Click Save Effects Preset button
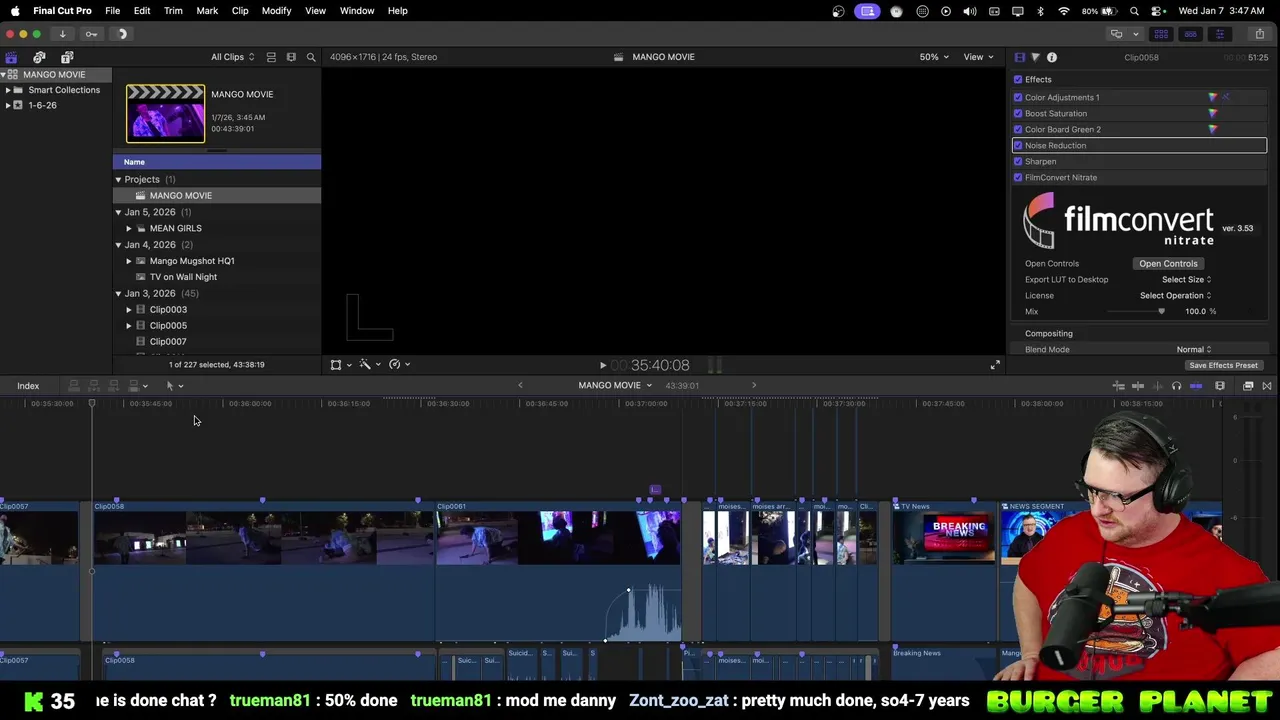1280x720 pixels. point(1223,366)
